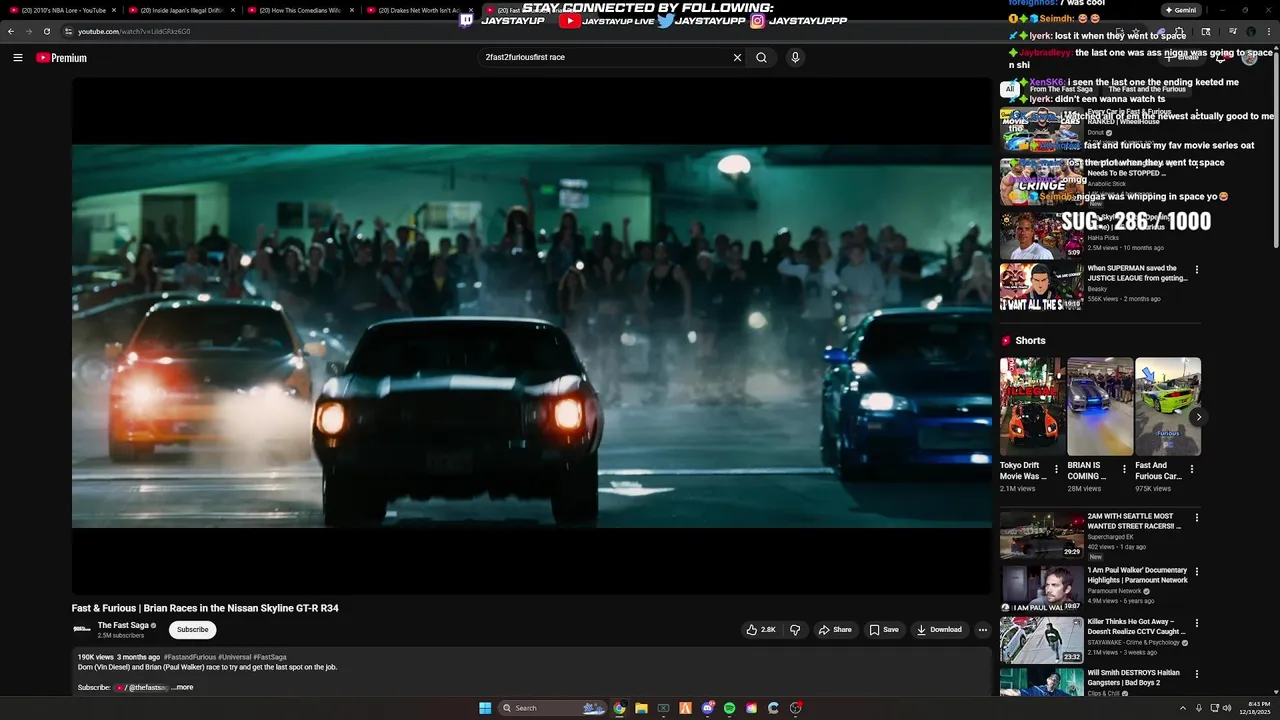Screen dimensions: 1280x720
Task: Go to YouTube Premium home logo
Action: pos(61,58)
